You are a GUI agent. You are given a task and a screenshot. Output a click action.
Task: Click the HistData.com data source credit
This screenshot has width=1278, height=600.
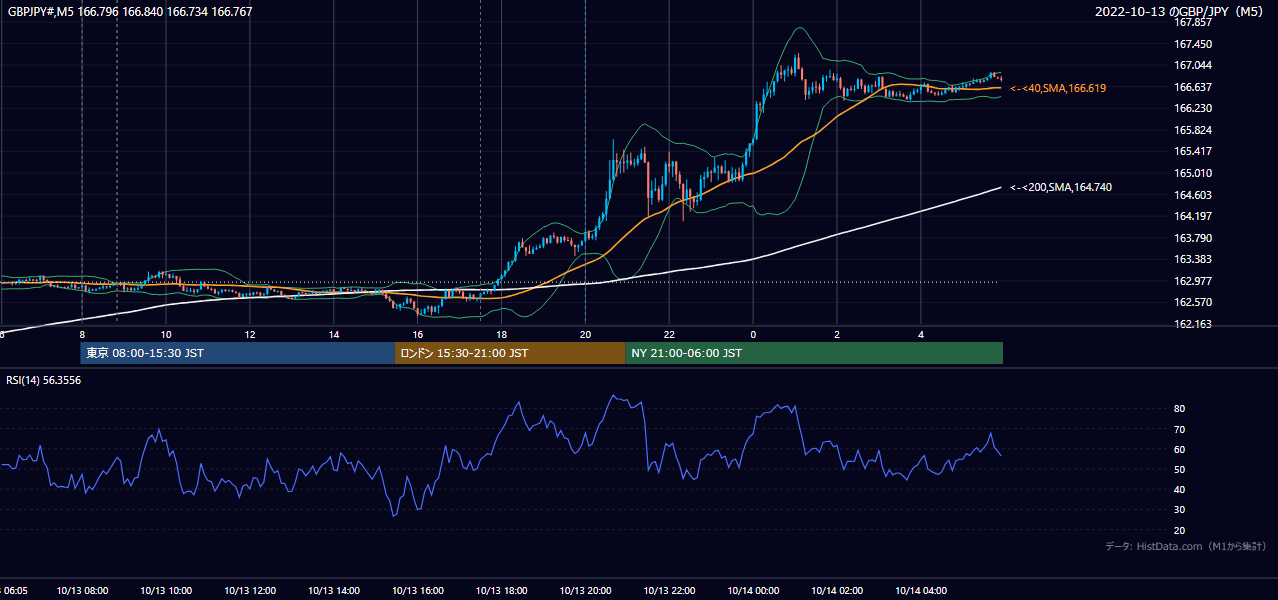pyautogui.click(x=1186, y=546)
